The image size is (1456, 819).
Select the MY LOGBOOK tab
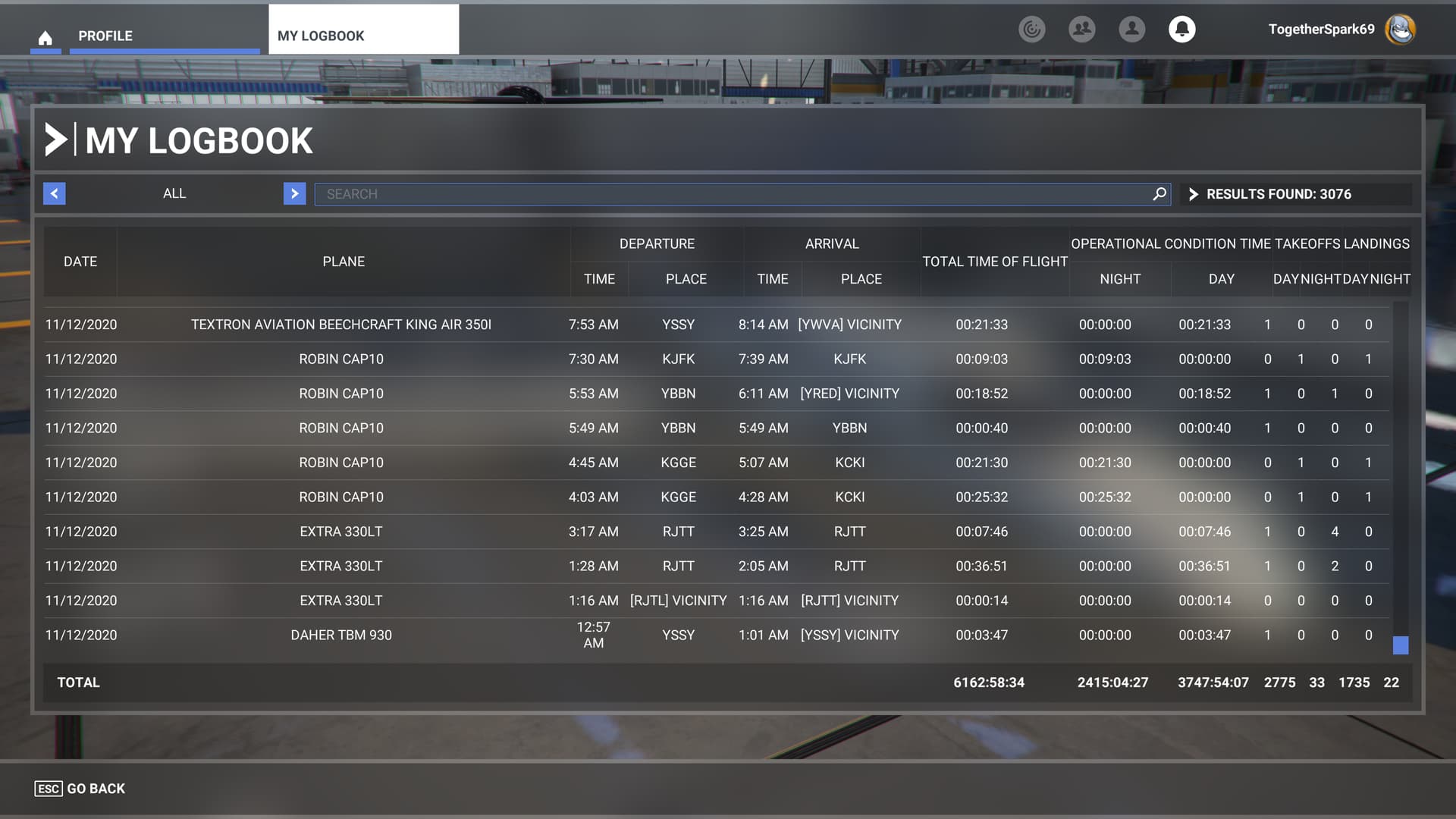click(x=363, y=30)
